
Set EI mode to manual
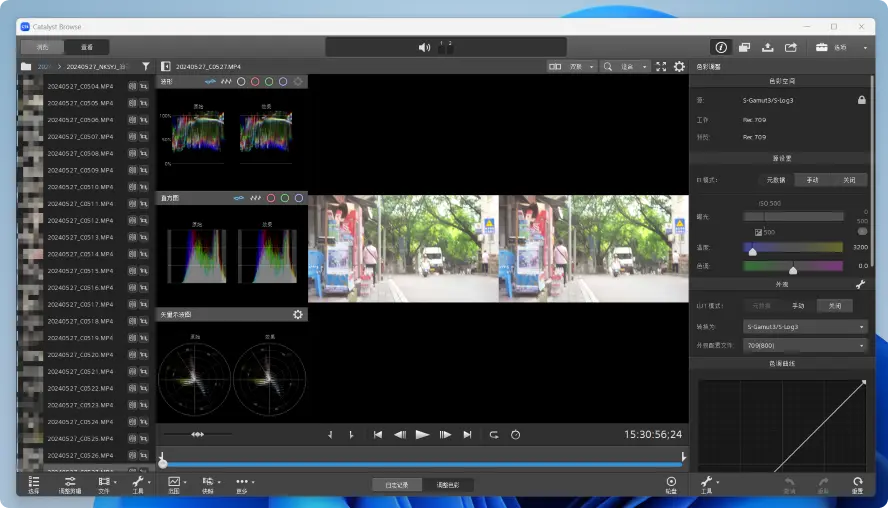coord(812,180)
